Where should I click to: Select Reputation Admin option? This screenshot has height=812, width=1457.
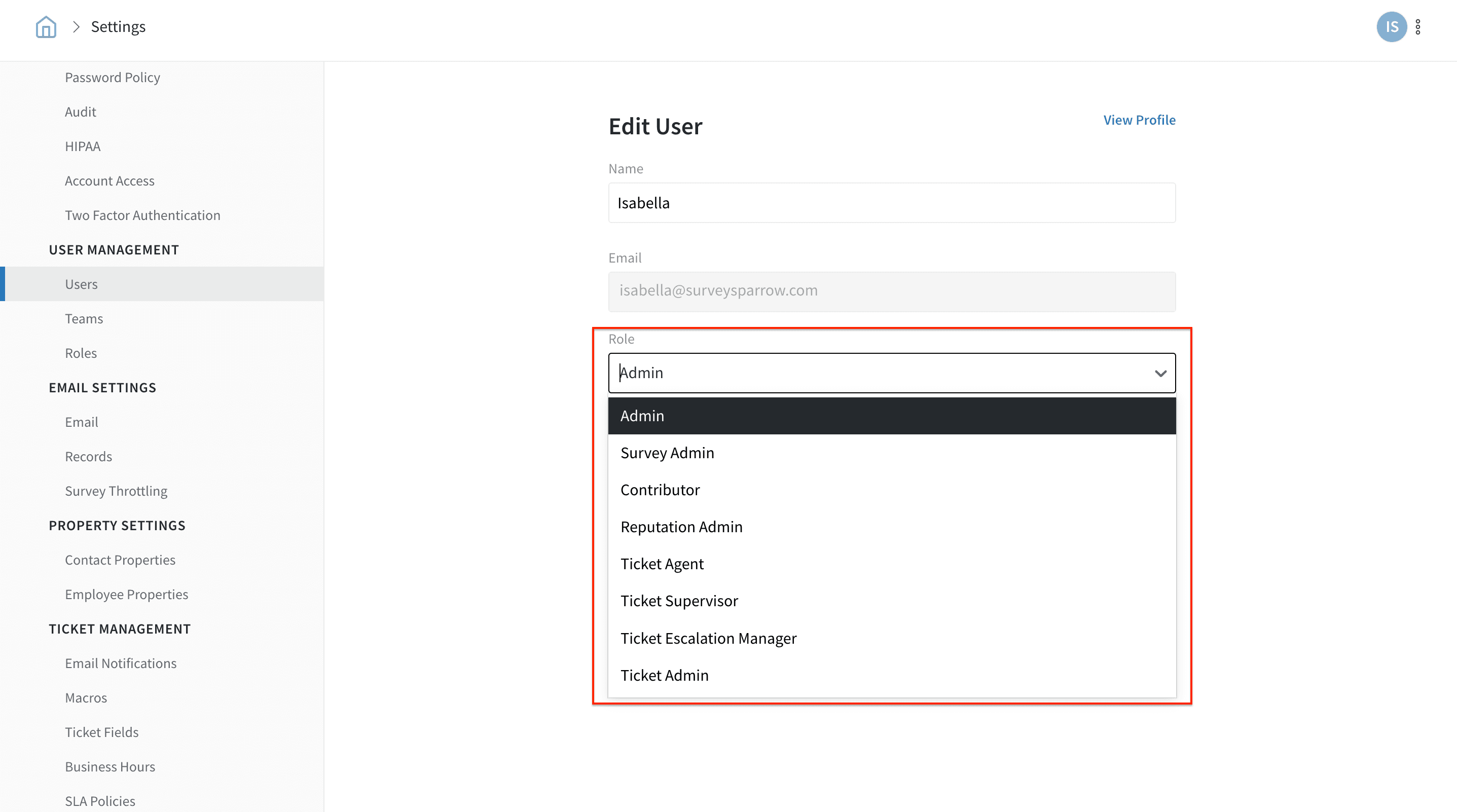click(681, 527)
